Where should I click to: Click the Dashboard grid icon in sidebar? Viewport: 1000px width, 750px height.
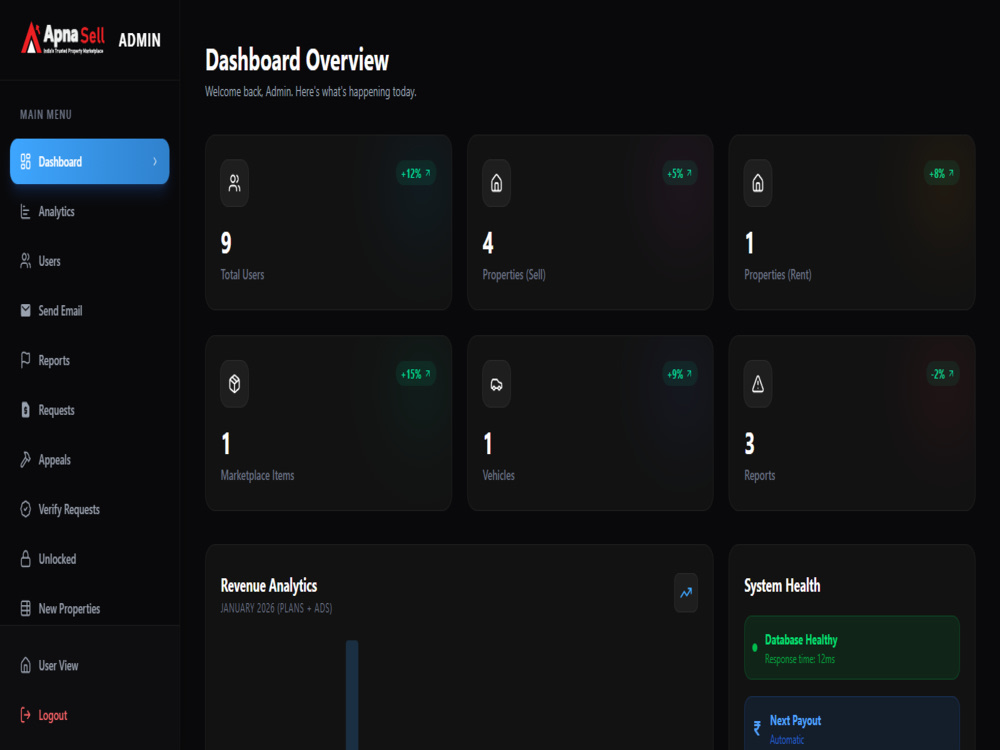coord(26,161)
